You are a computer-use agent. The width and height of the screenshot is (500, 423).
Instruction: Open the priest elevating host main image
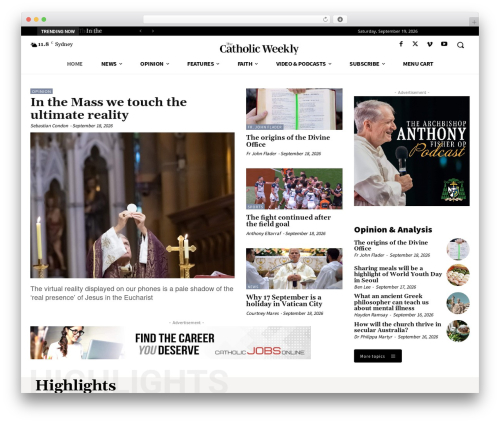[x=132, y=205]
